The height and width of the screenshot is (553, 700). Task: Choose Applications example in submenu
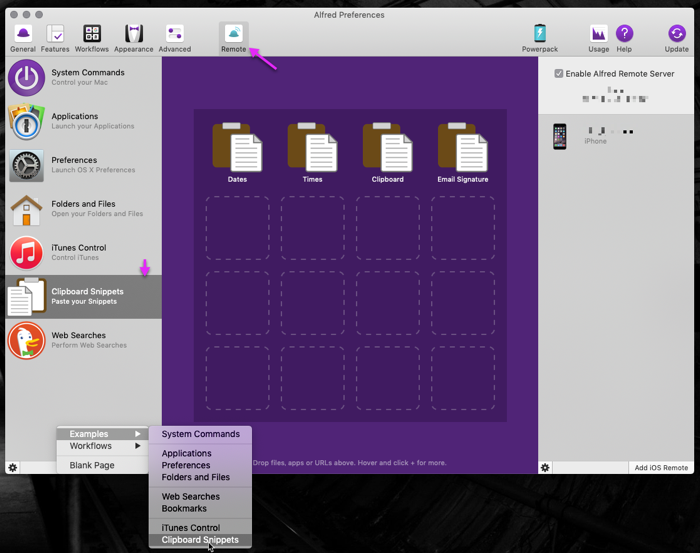coord(200,453)
